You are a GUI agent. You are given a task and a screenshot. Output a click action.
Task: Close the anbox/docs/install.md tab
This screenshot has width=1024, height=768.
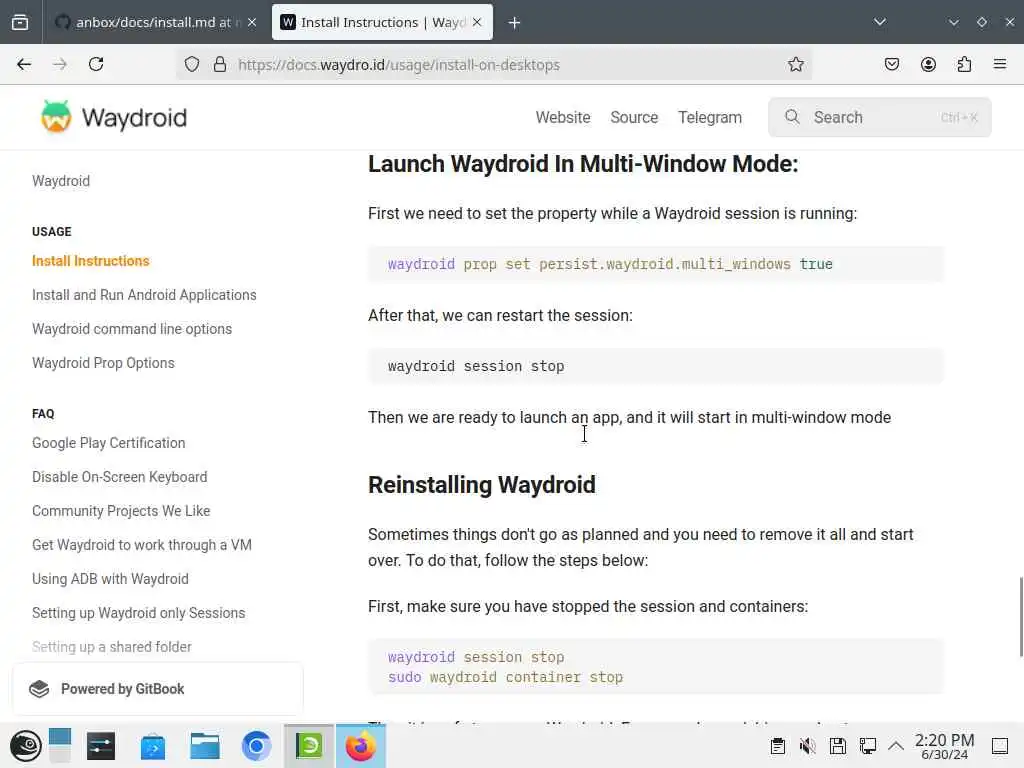click(252, 22)
